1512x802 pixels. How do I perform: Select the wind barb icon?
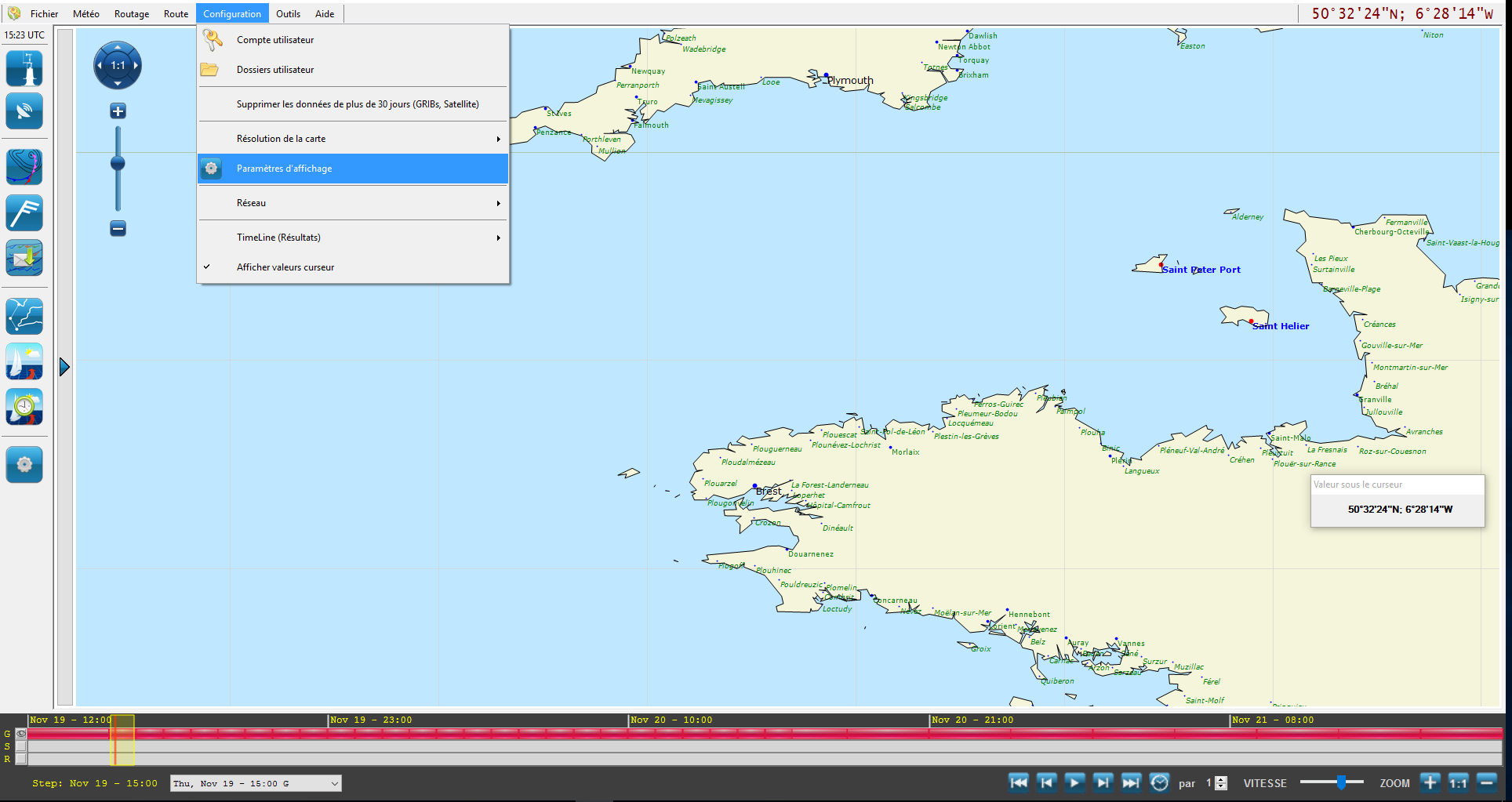pyautogui.click(x=24, y=212)
